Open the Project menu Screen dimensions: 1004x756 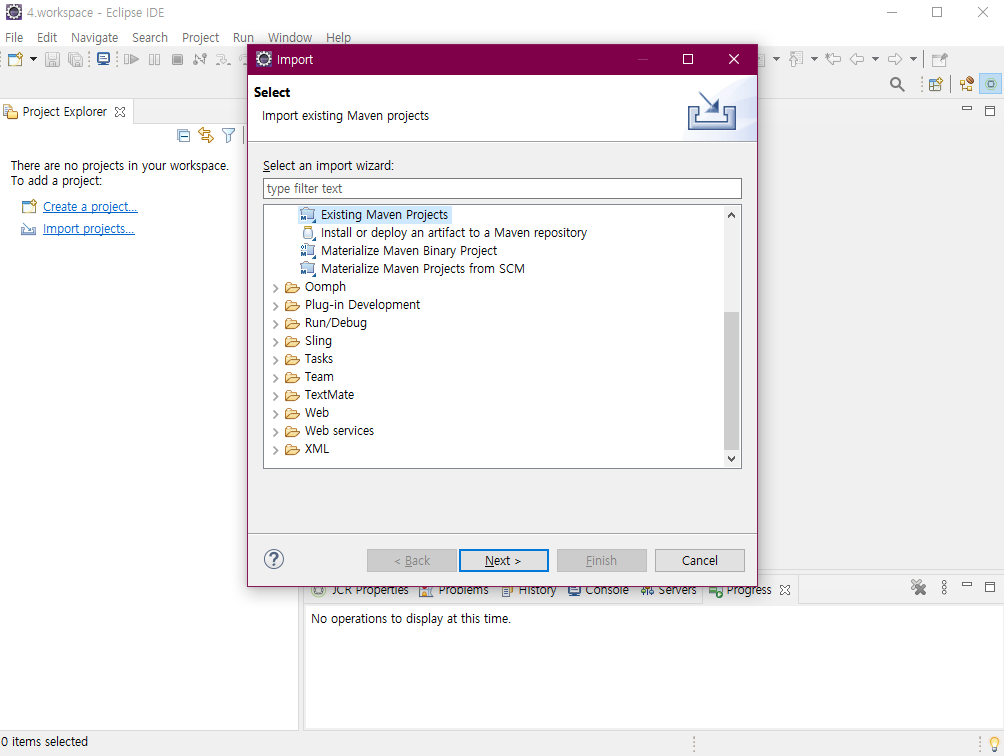point(200,38)
